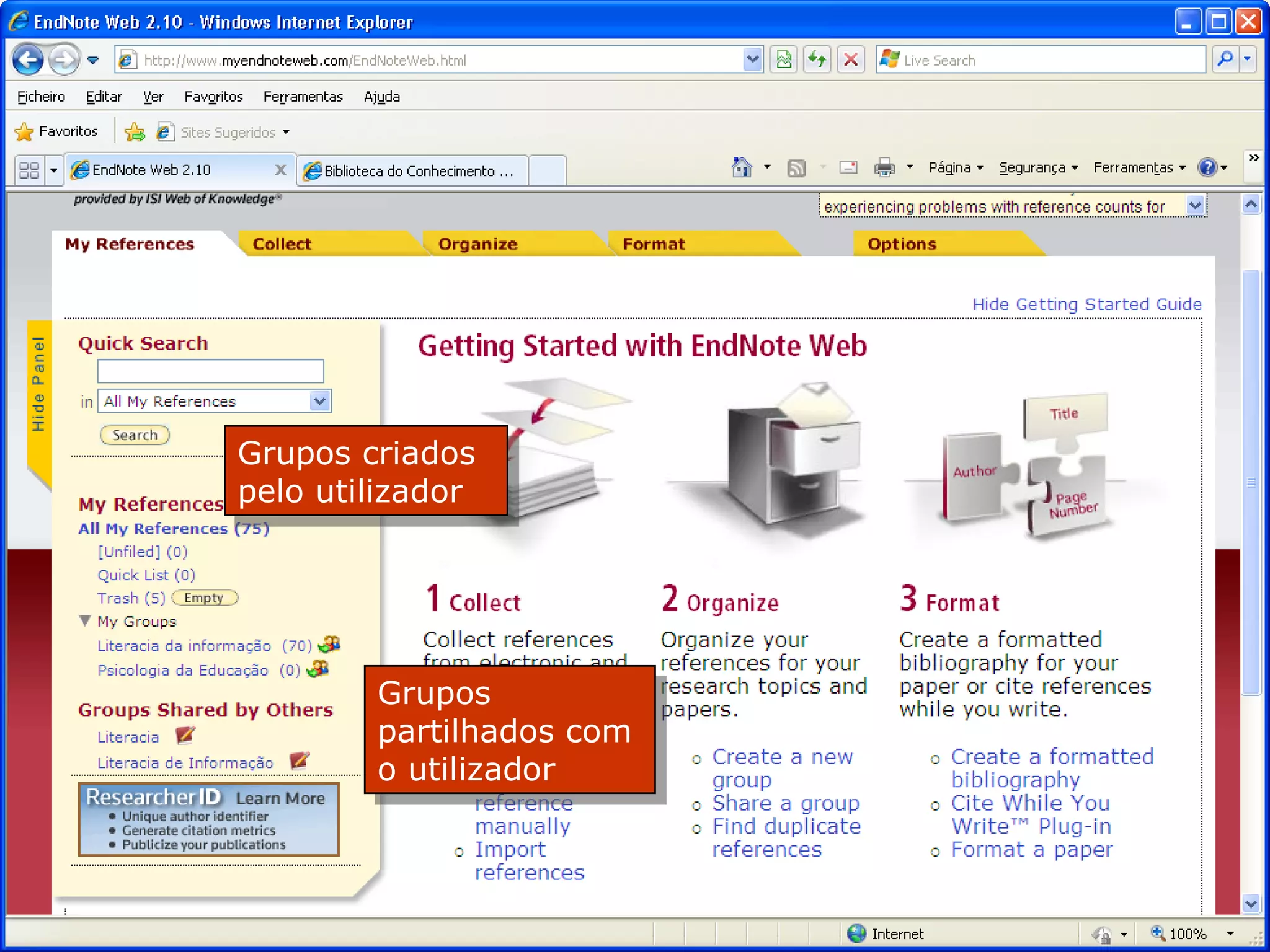Collapse the sidebar with Hide Panel
This screenshot has width=1270, height=952.
[x=38, y=384]
